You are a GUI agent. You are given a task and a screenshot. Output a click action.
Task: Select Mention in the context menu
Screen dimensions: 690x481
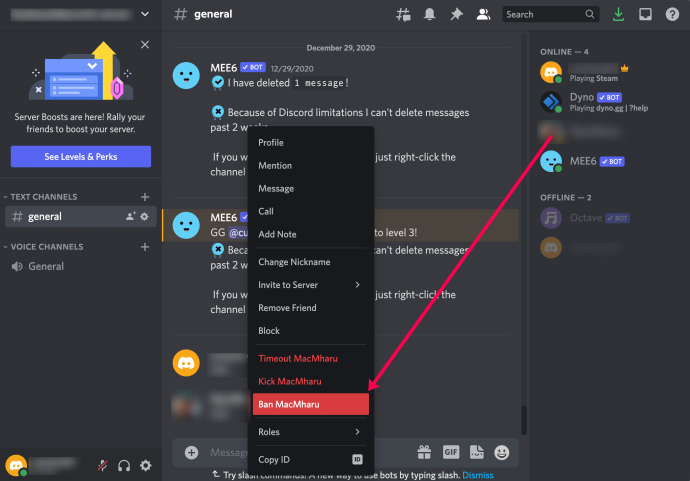311,165
